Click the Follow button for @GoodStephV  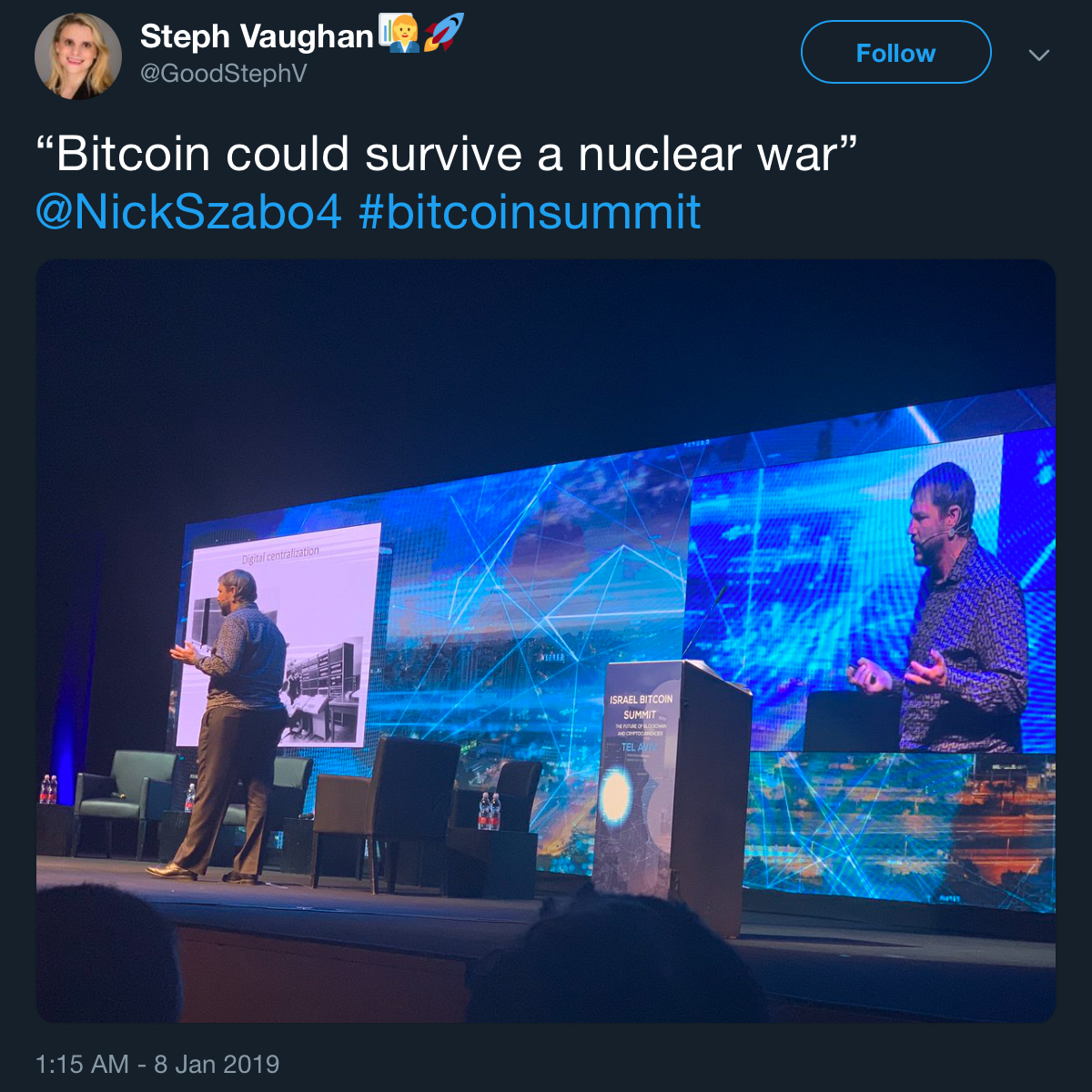895,52
